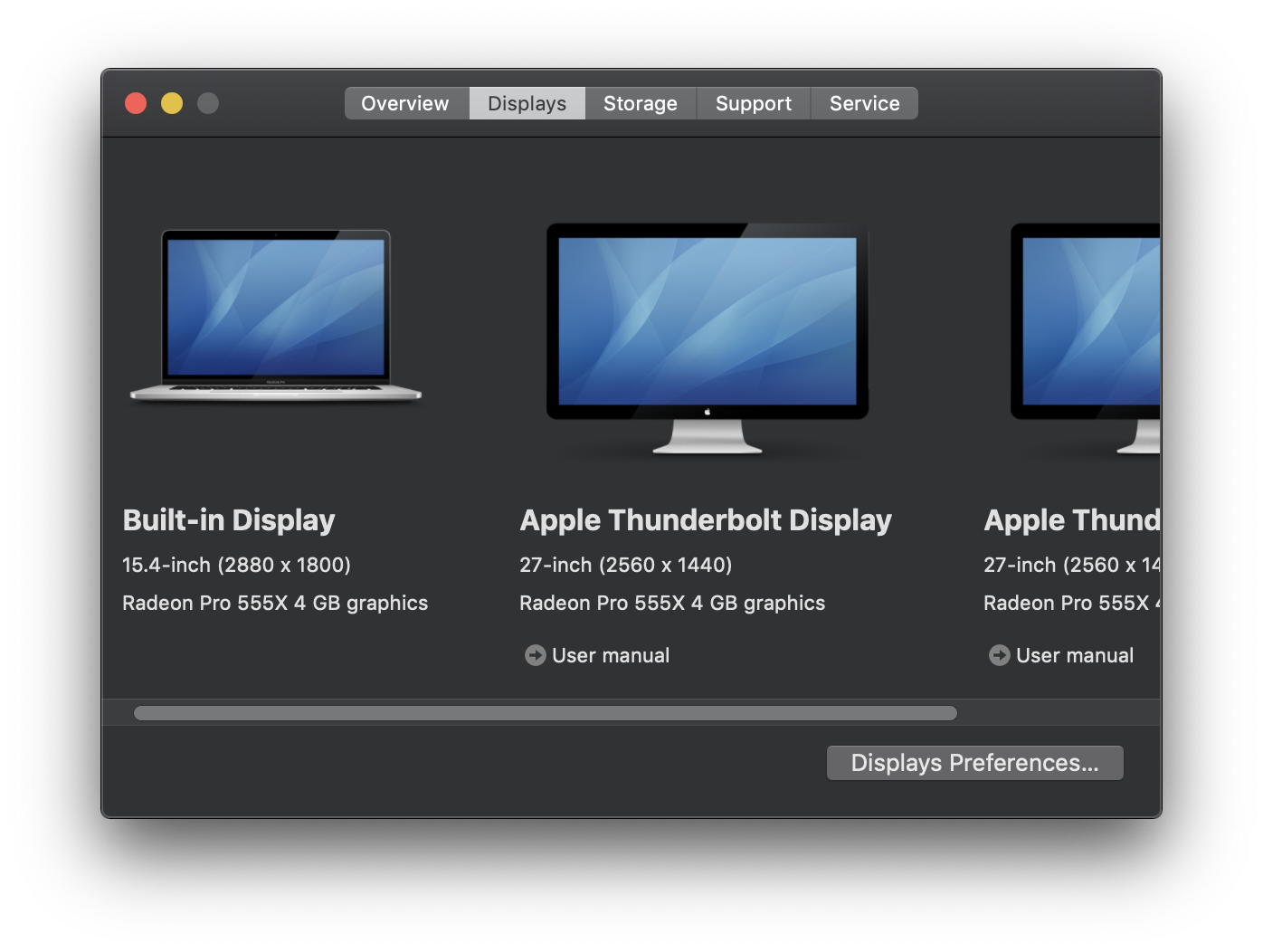Click graphics text under first Thunderbolt Display

click(672, 604)
